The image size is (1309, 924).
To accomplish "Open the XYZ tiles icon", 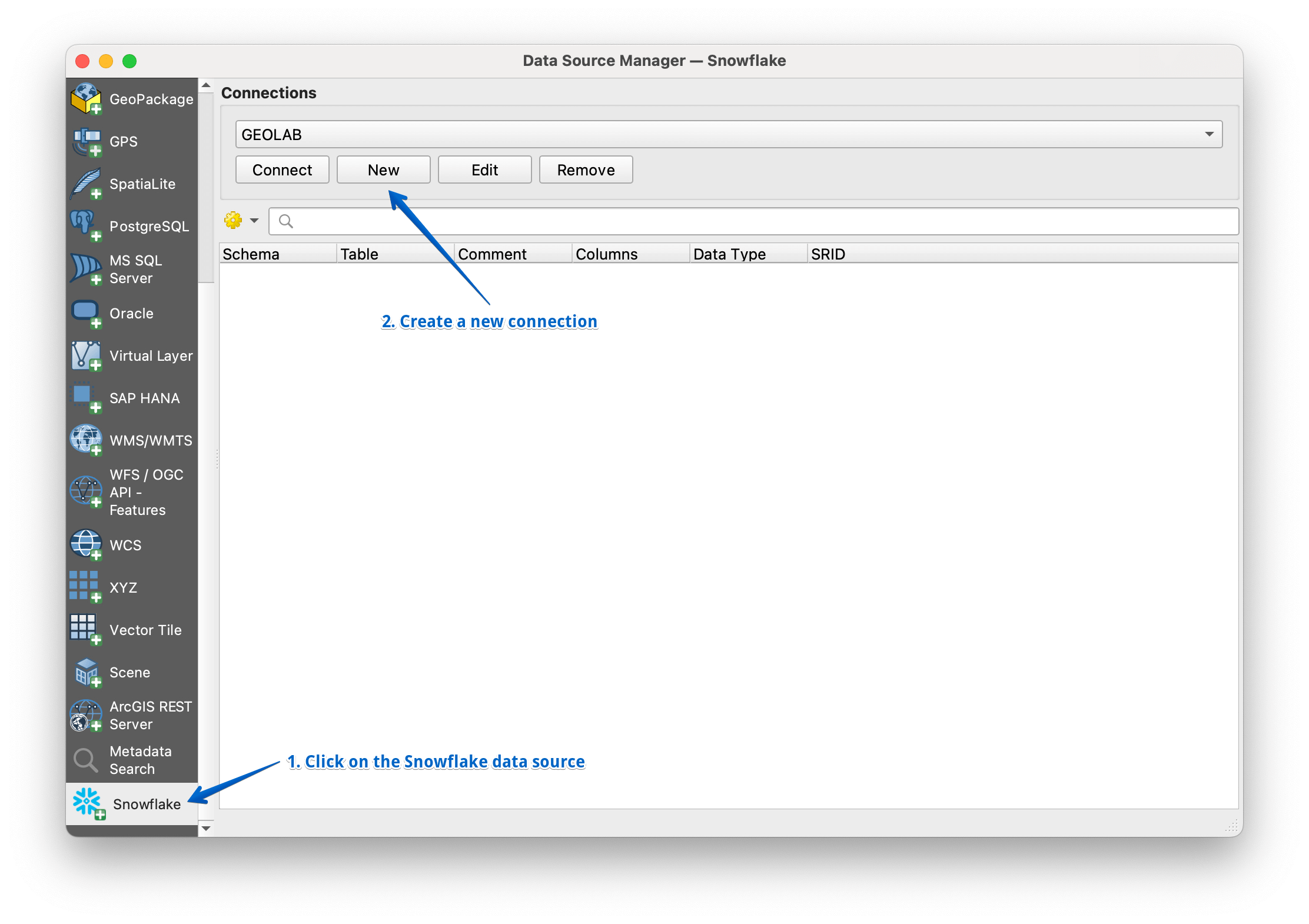I will click(86, 587).
